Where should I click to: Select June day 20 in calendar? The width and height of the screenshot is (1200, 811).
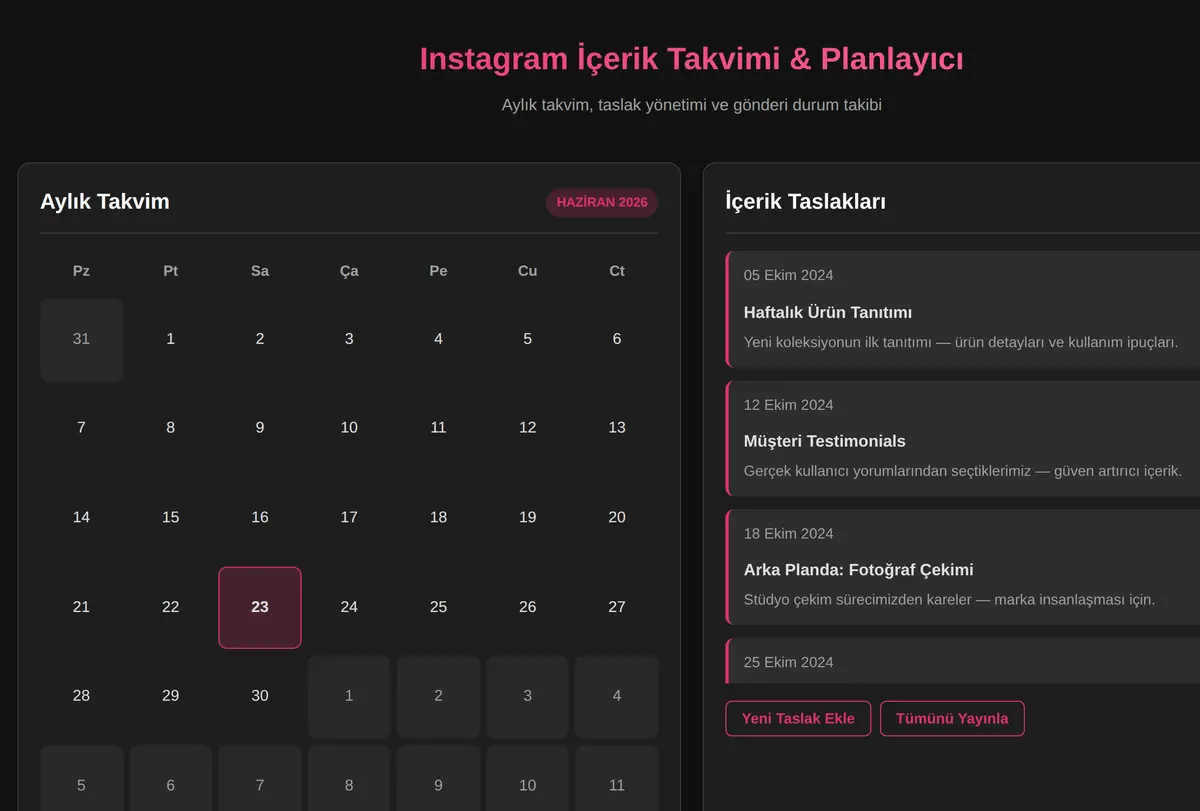point(617,517)
